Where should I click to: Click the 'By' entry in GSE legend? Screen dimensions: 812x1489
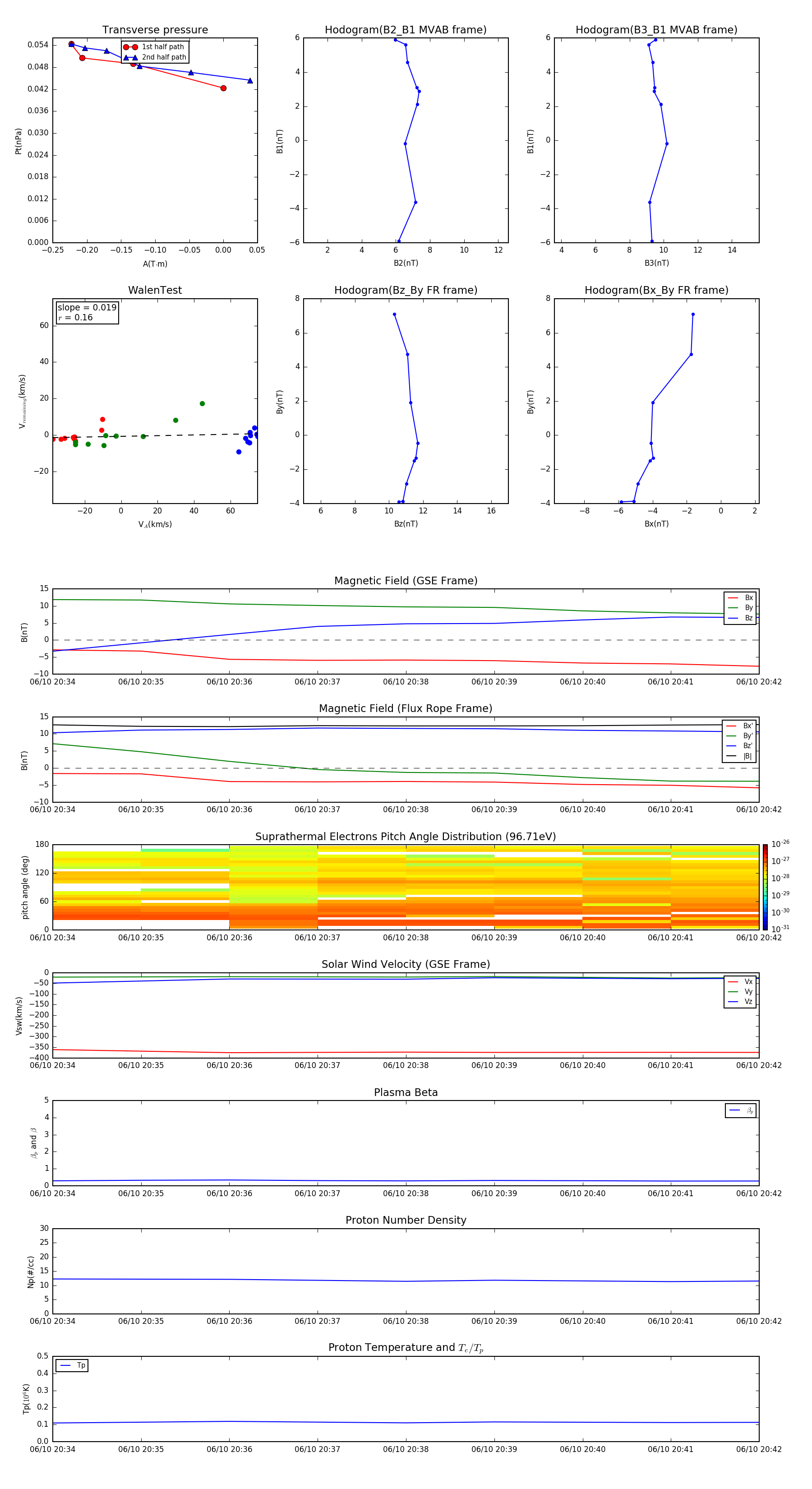[x=741, y=608]
